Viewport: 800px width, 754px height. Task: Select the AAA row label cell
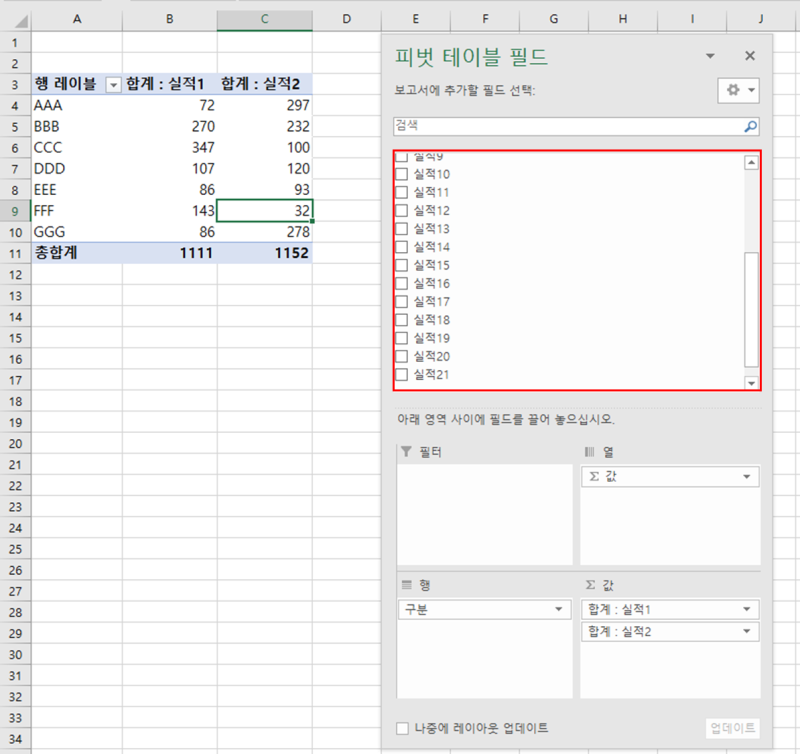pos(77,105)
